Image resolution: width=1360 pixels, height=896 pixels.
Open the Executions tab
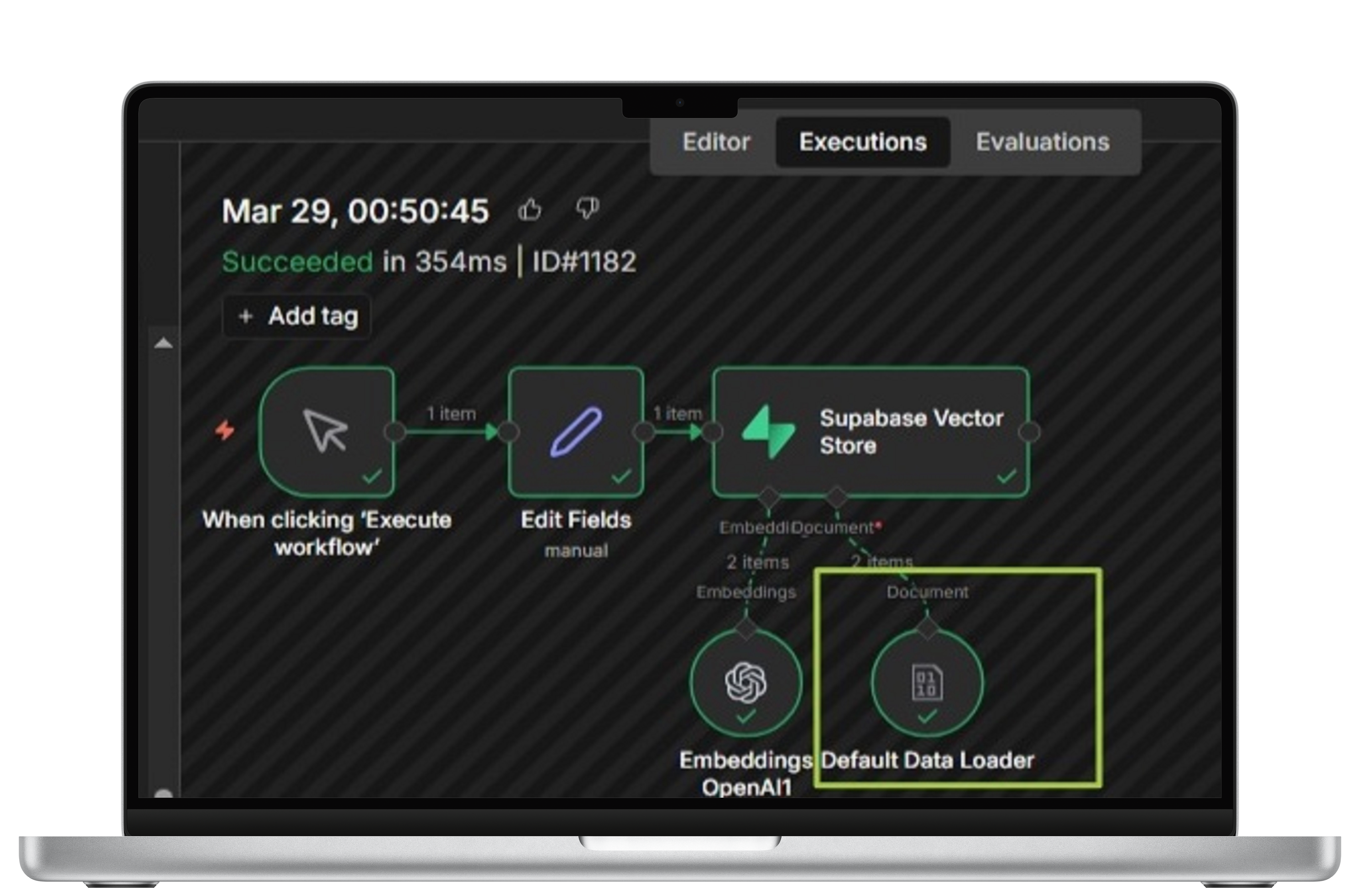click(x=863, y=142)
